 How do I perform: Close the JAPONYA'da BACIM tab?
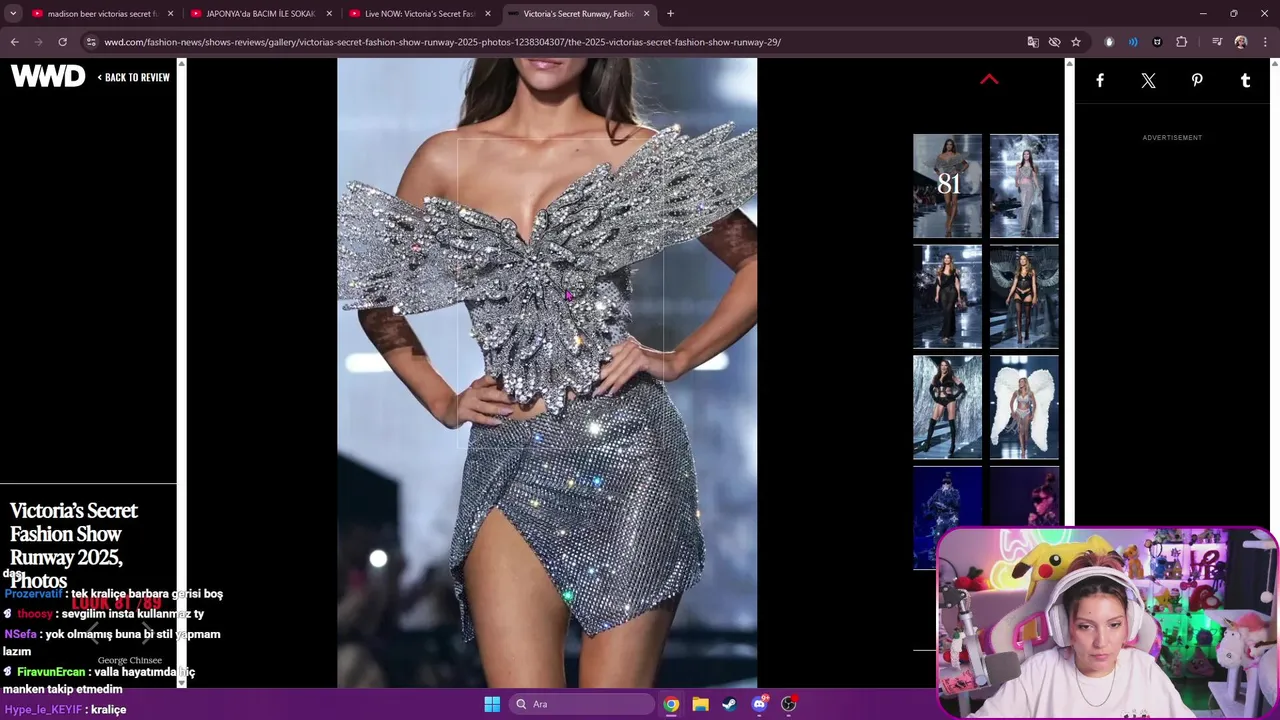(329, 14)
